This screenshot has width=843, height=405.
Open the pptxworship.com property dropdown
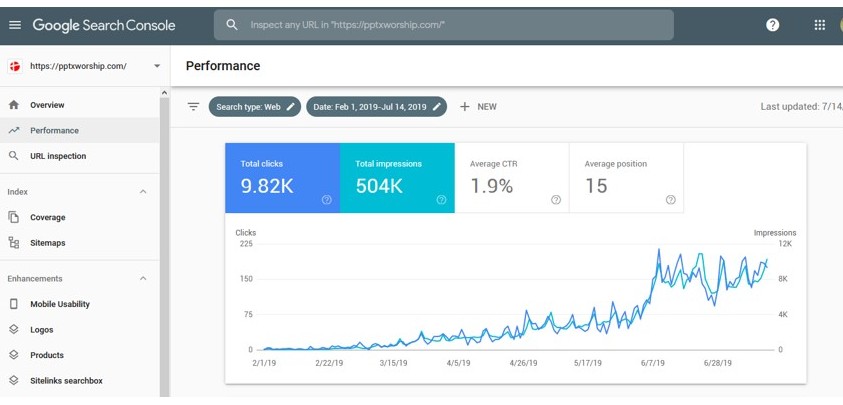157,67
